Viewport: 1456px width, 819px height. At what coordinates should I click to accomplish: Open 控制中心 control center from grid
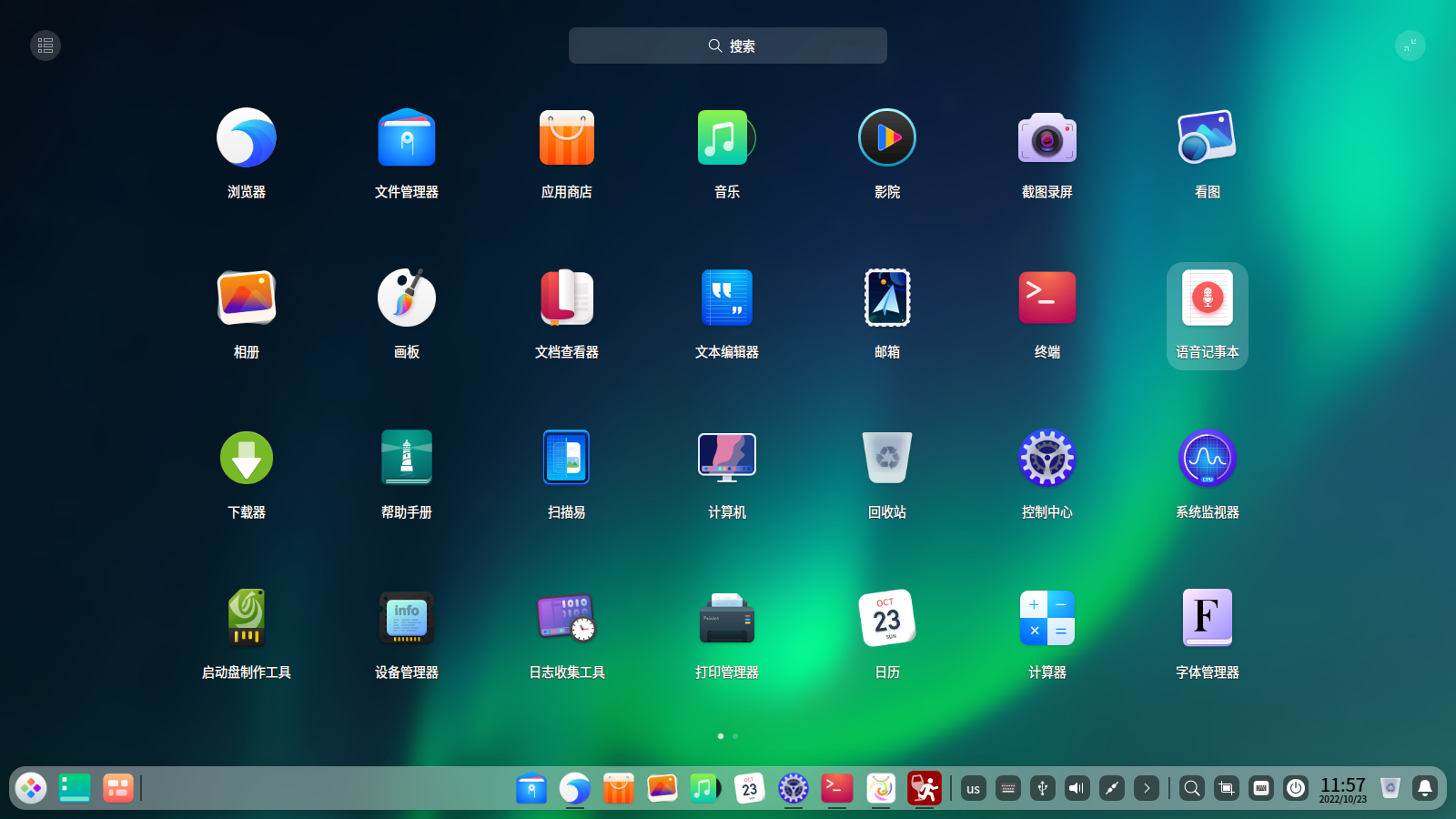(x=1047, y=458)
